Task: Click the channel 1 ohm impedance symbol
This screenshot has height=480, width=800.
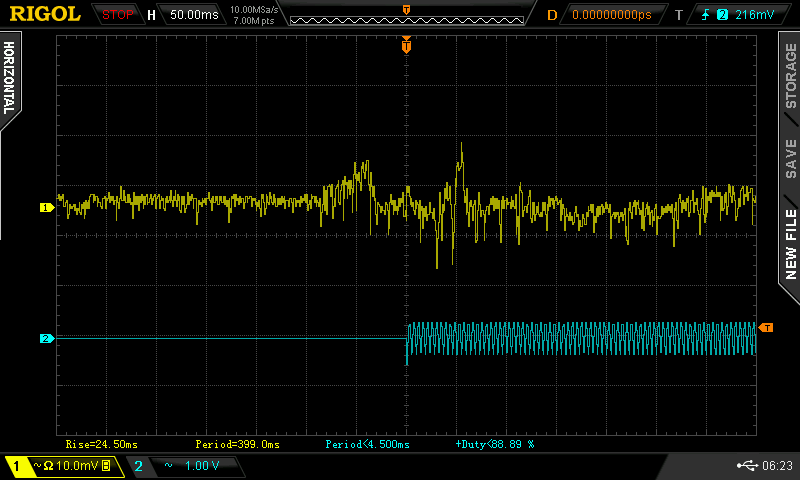Action: coord(48,466)
